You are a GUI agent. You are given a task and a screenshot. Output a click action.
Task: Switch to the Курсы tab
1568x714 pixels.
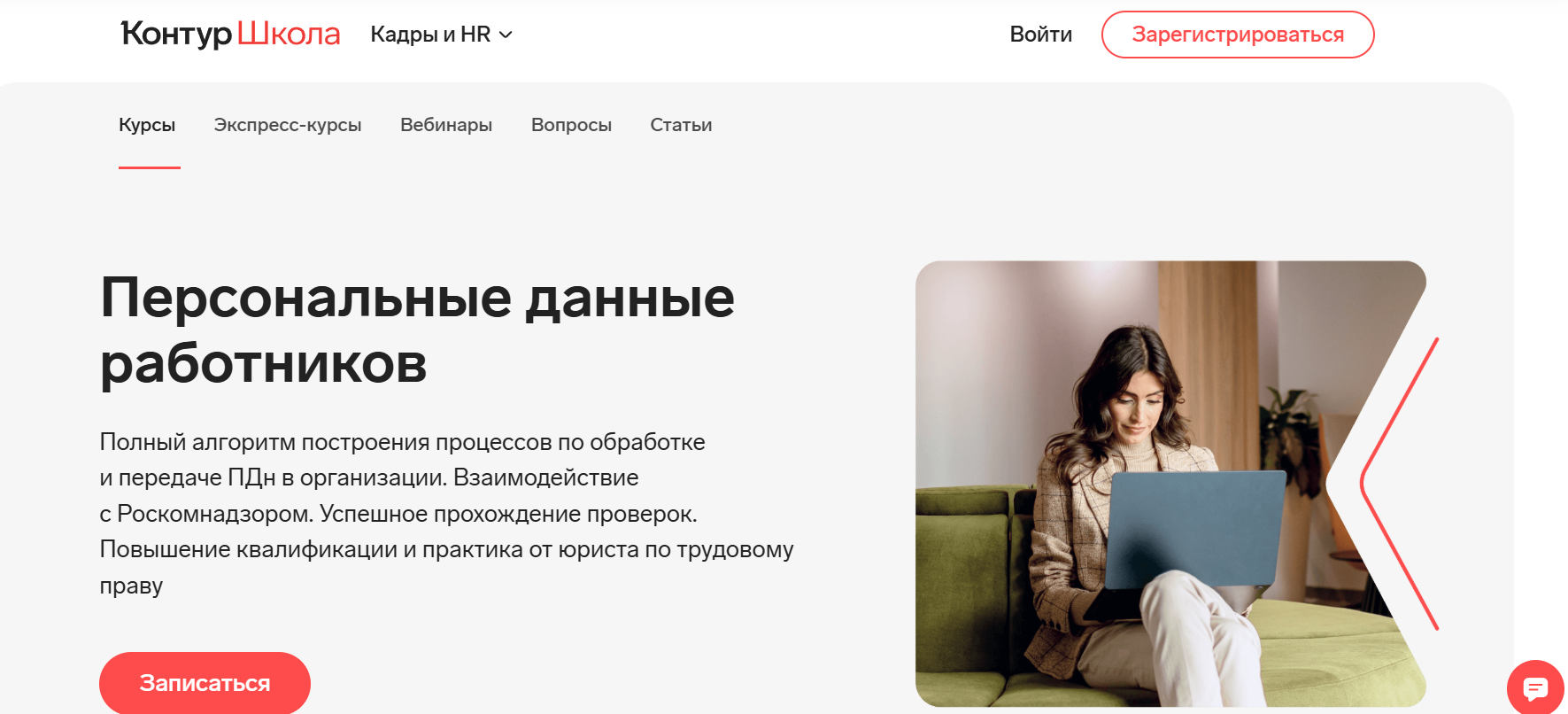point(147,125)
